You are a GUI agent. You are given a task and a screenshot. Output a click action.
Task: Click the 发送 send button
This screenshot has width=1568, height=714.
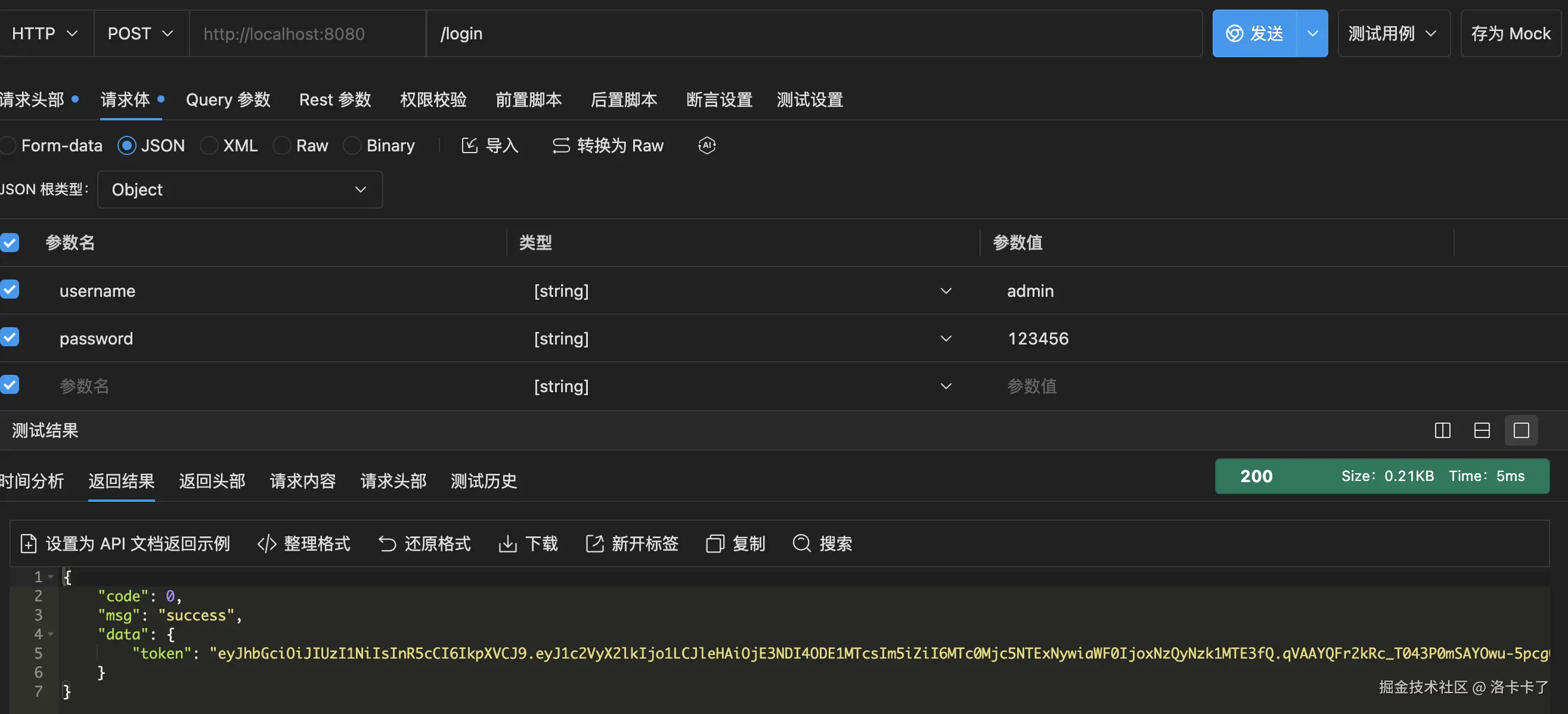(x=1254, y=33)
